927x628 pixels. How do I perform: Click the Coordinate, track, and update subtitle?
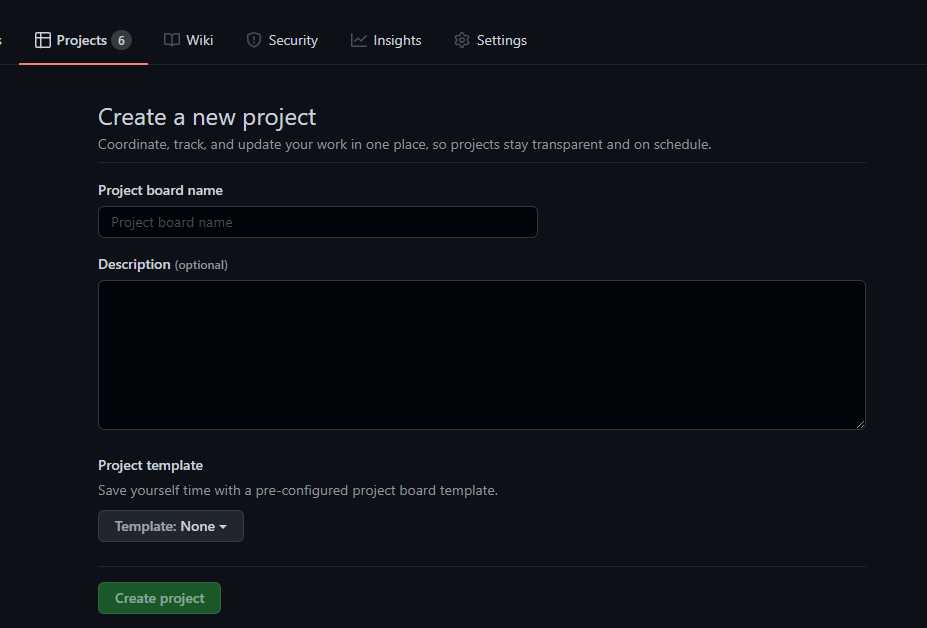(404, 144)
